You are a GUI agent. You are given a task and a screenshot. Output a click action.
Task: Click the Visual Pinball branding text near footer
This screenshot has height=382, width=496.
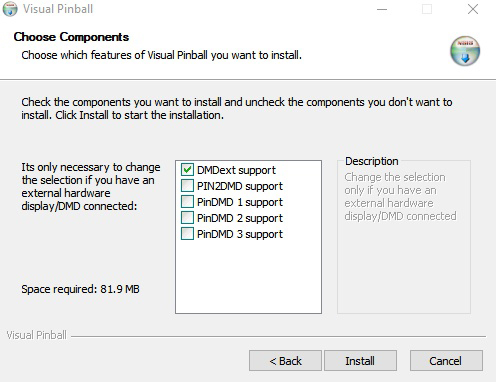tap(37, 335)
